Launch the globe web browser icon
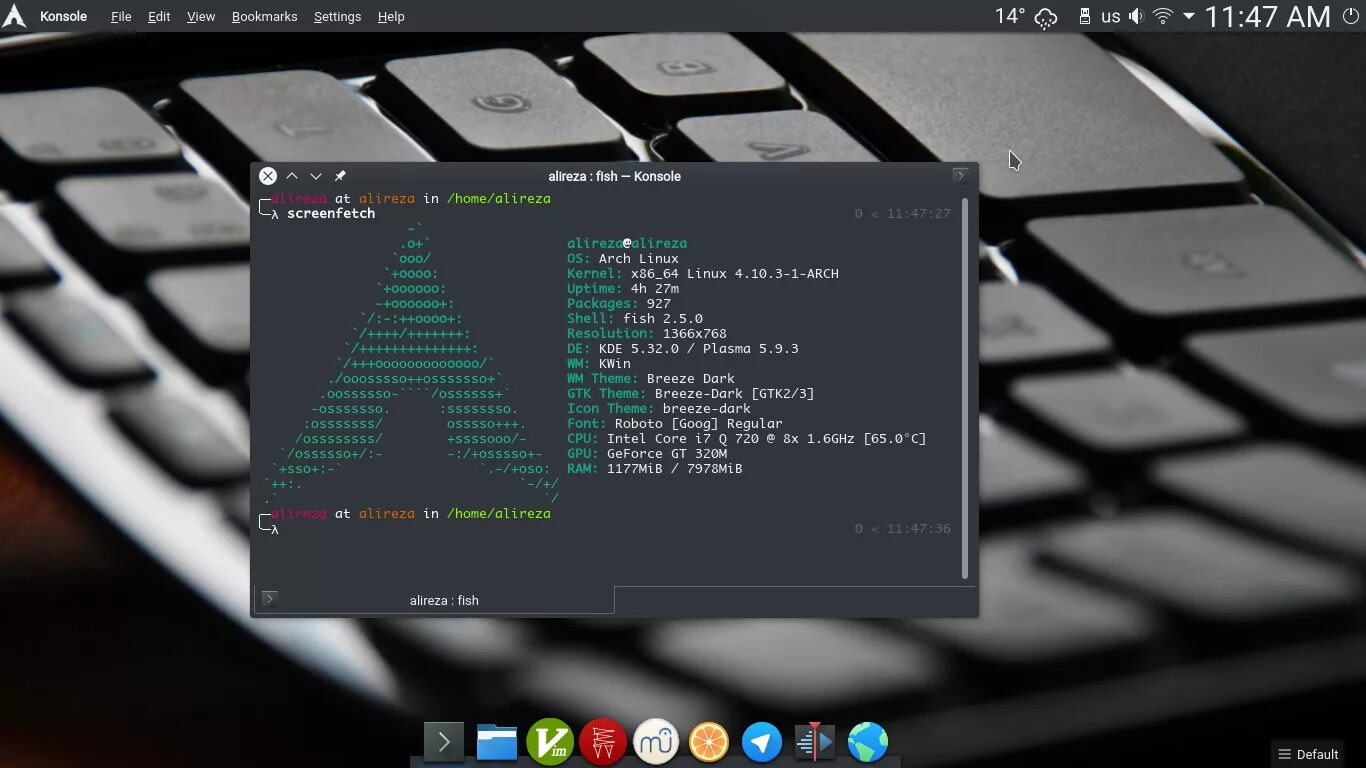The width and height of the screenshot is (1366, 768). pos(868,742)
